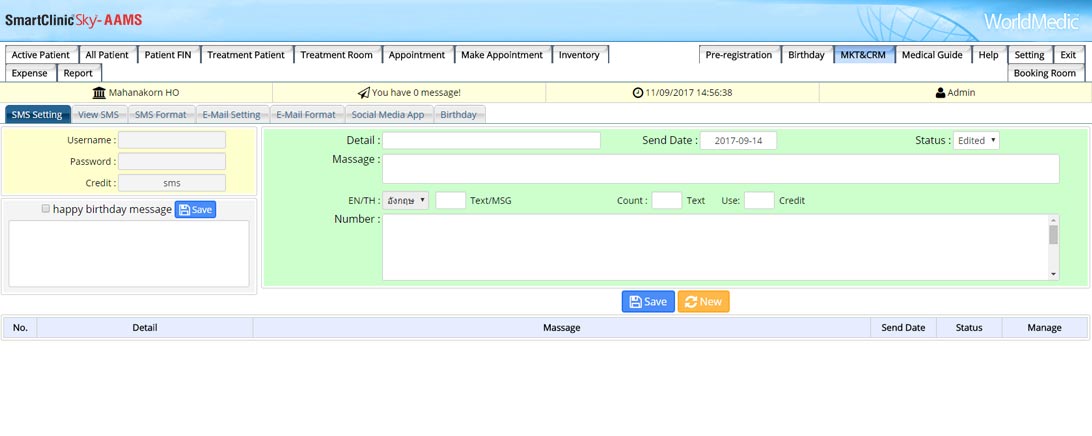1092x436 pixels.
Task: Open the Status dropdown
Action: click(x=976, y=141)
